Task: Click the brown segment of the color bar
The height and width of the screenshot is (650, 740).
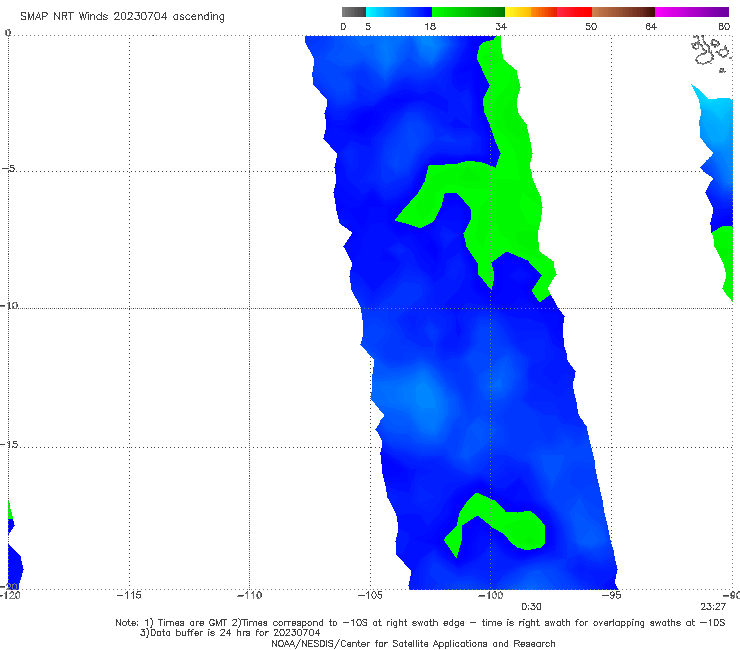Action: [x=623, y=12]
